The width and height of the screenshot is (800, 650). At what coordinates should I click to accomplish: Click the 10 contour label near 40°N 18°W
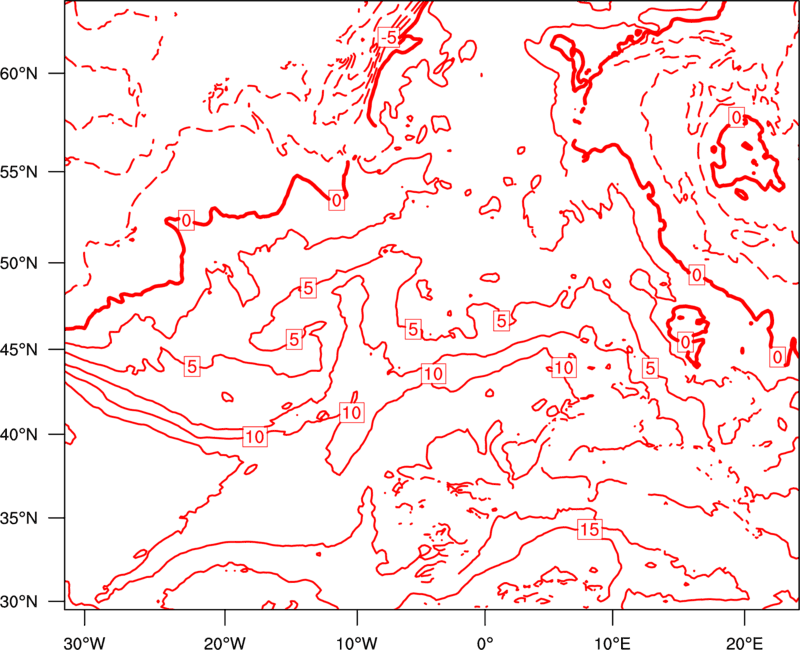pyautogui.click(x=255, y=437)
